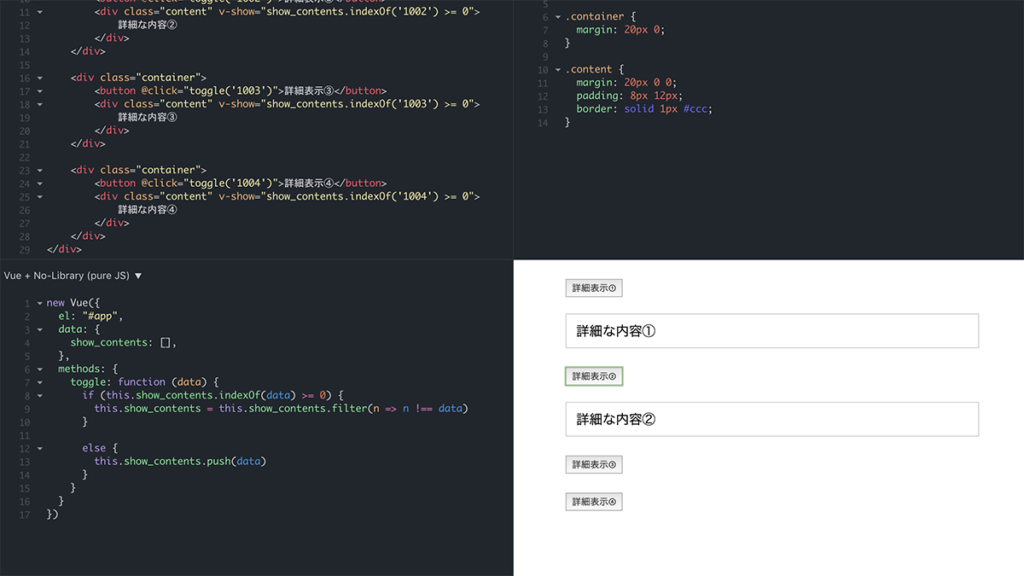Click the 詳細表示① button in the preview

click(593, 288)
